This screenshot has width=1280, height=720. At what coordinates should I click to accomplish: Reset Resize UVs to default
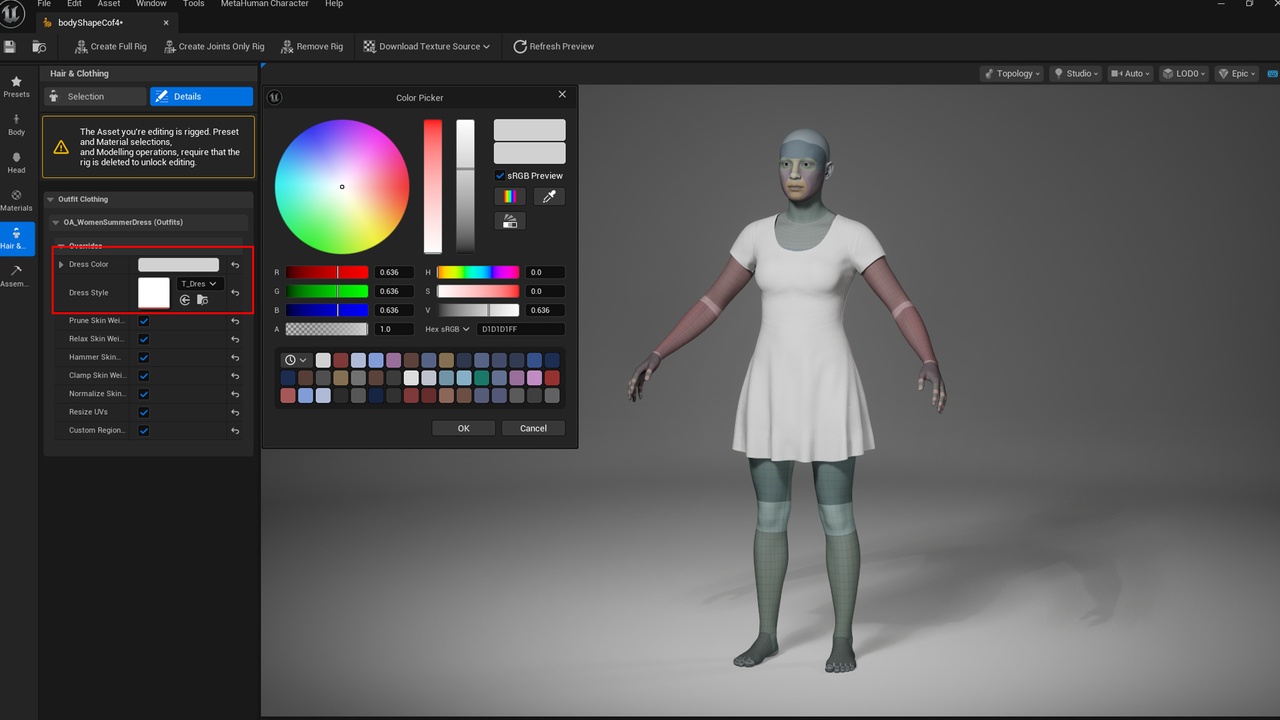tap(235, 412)
